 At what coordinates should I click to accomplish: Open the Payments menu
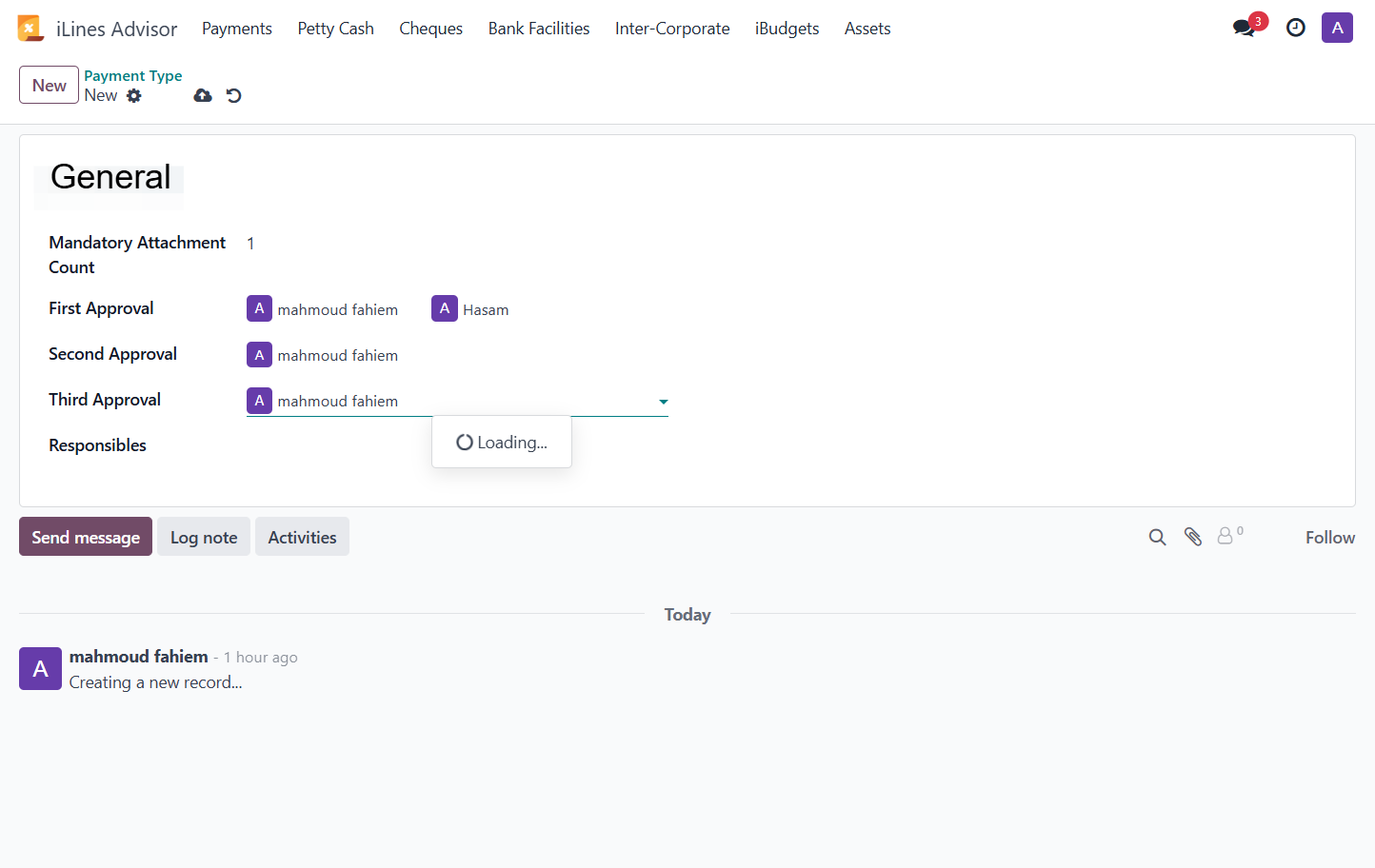pos(237,29)
